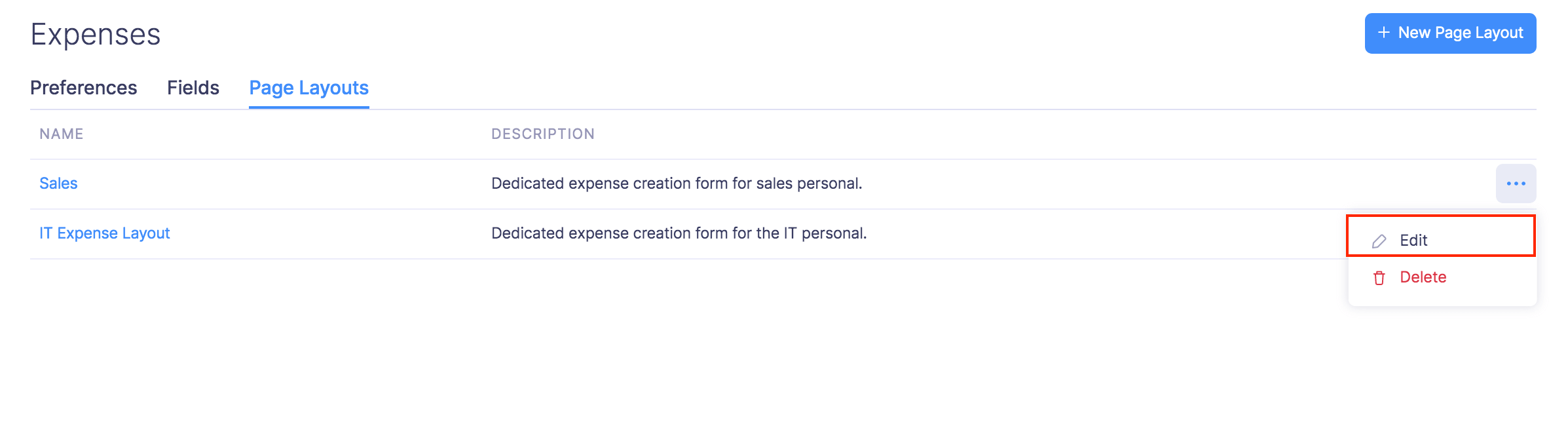Screen dimensions: 1568x426
Task: Click the plus icon on New Page Layout
Action: click(x=1383, y=33)
